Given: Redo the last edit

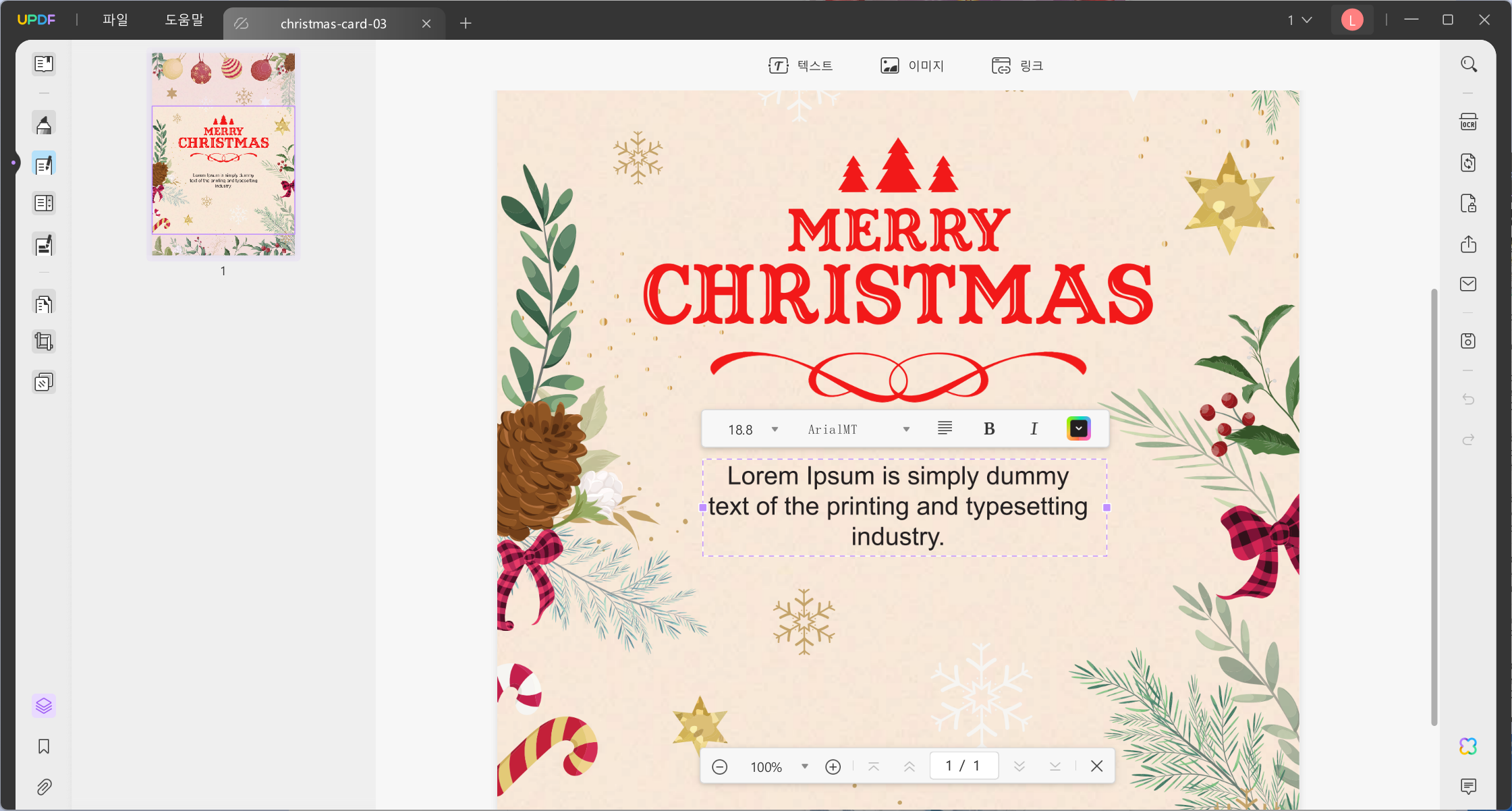Looking at the screenshot, I should point(1469,440).
